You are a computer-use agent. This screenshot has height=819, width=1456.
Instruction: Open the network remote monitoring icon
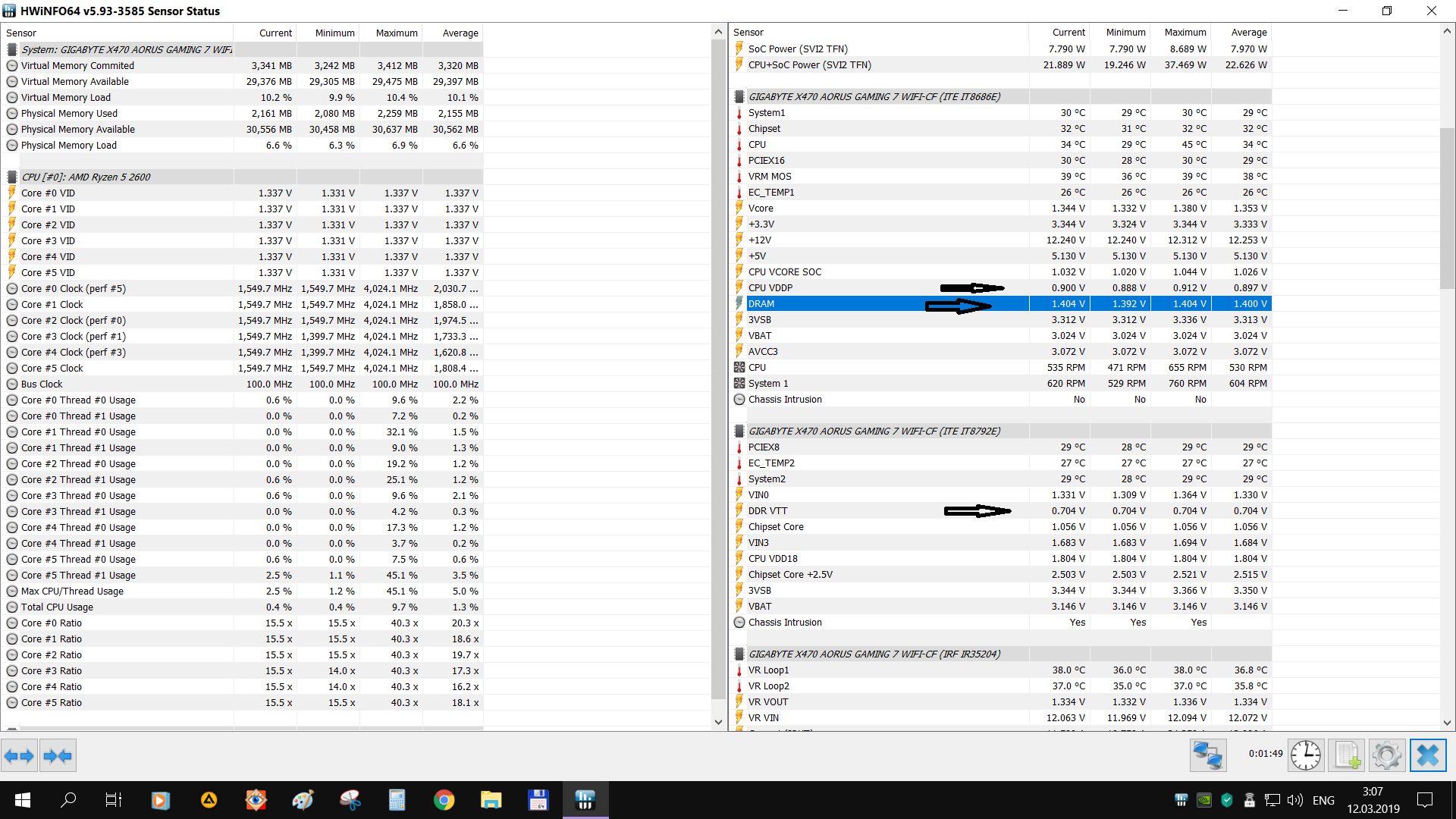click(x=1207, y=755)
